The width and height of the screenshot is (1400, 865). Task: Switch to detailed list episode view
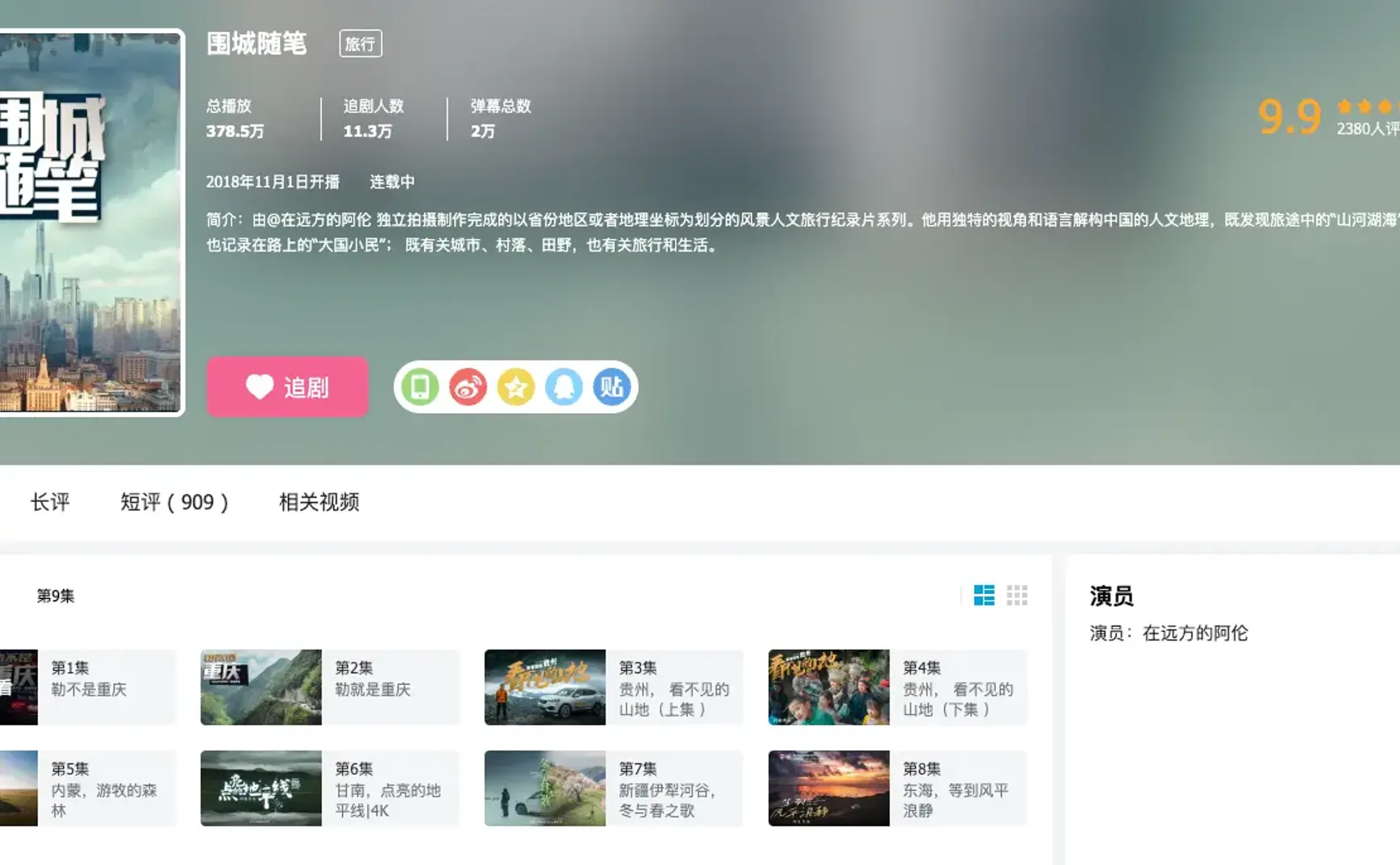pos(984,595)
